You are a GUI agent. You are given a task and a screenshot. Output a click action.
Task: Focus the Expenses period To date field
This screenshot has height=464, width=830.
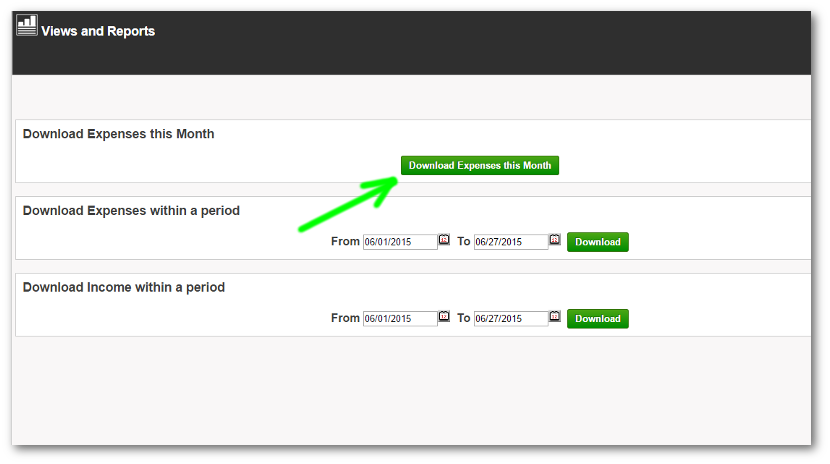pyautogui.click(x=511, y=242)
